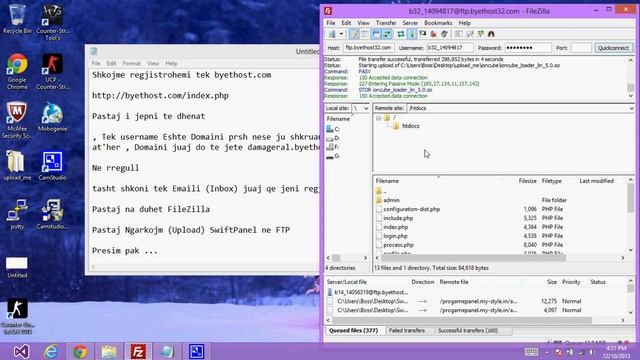Cancel the current operation in toolbar
Screen dimensions: 640x360
422,34
